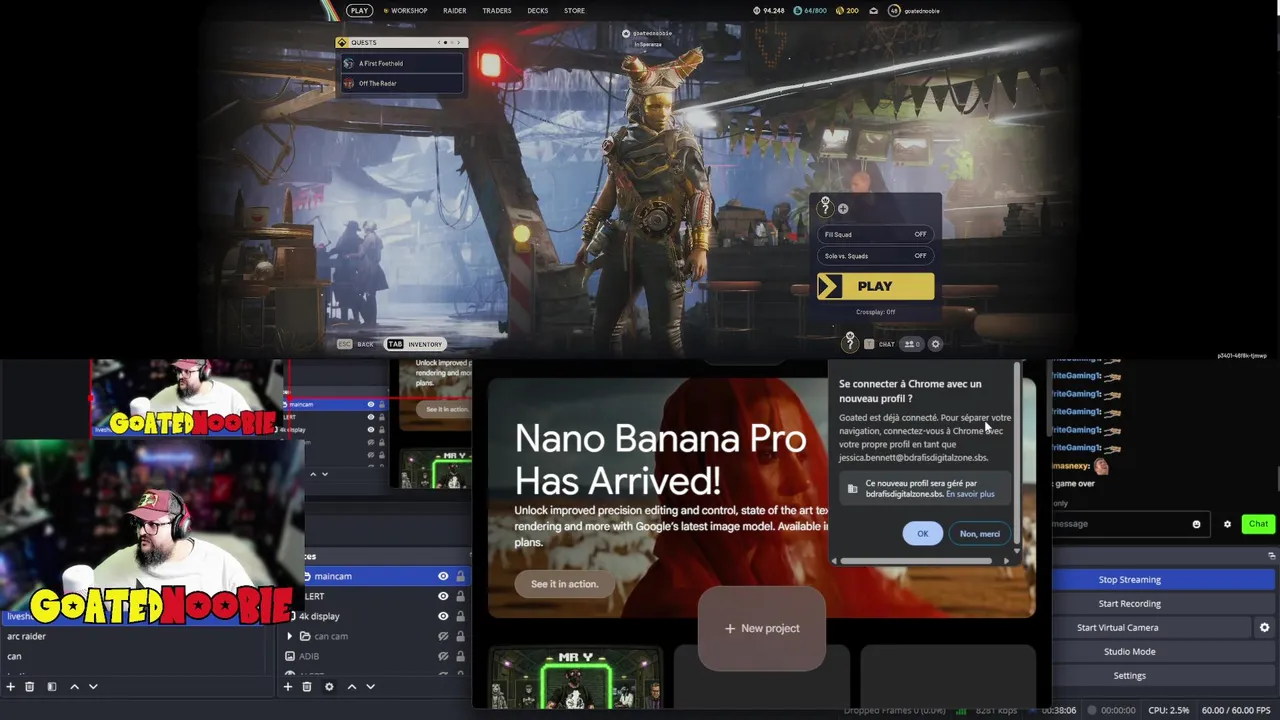Click Non, merci in Chrome dialog
The height and width of the screenshot is (720, 1280).
pos(979,534)
